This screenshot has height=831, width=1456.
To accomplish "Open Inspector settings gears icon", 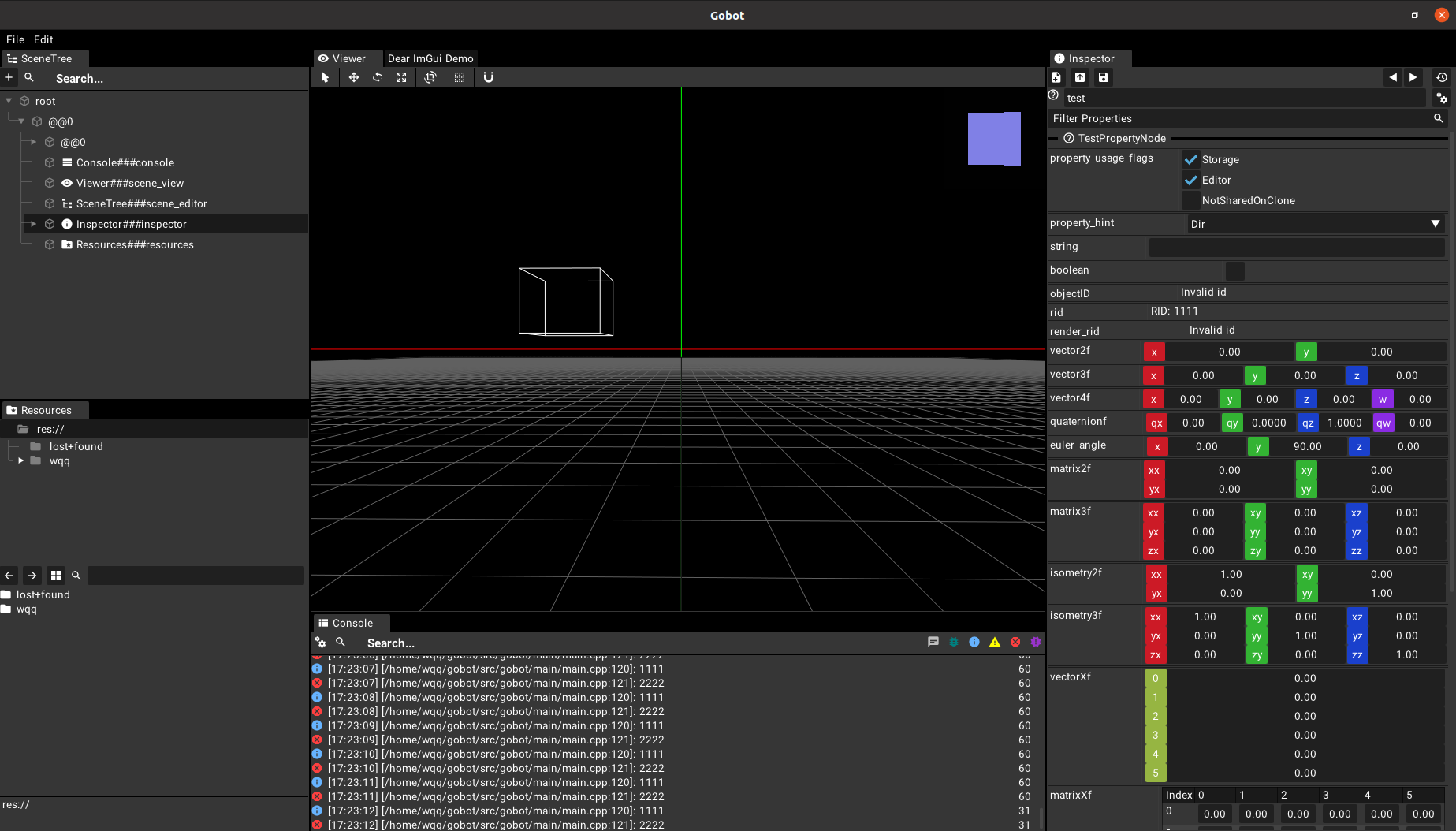I will tap(1442, 98).
